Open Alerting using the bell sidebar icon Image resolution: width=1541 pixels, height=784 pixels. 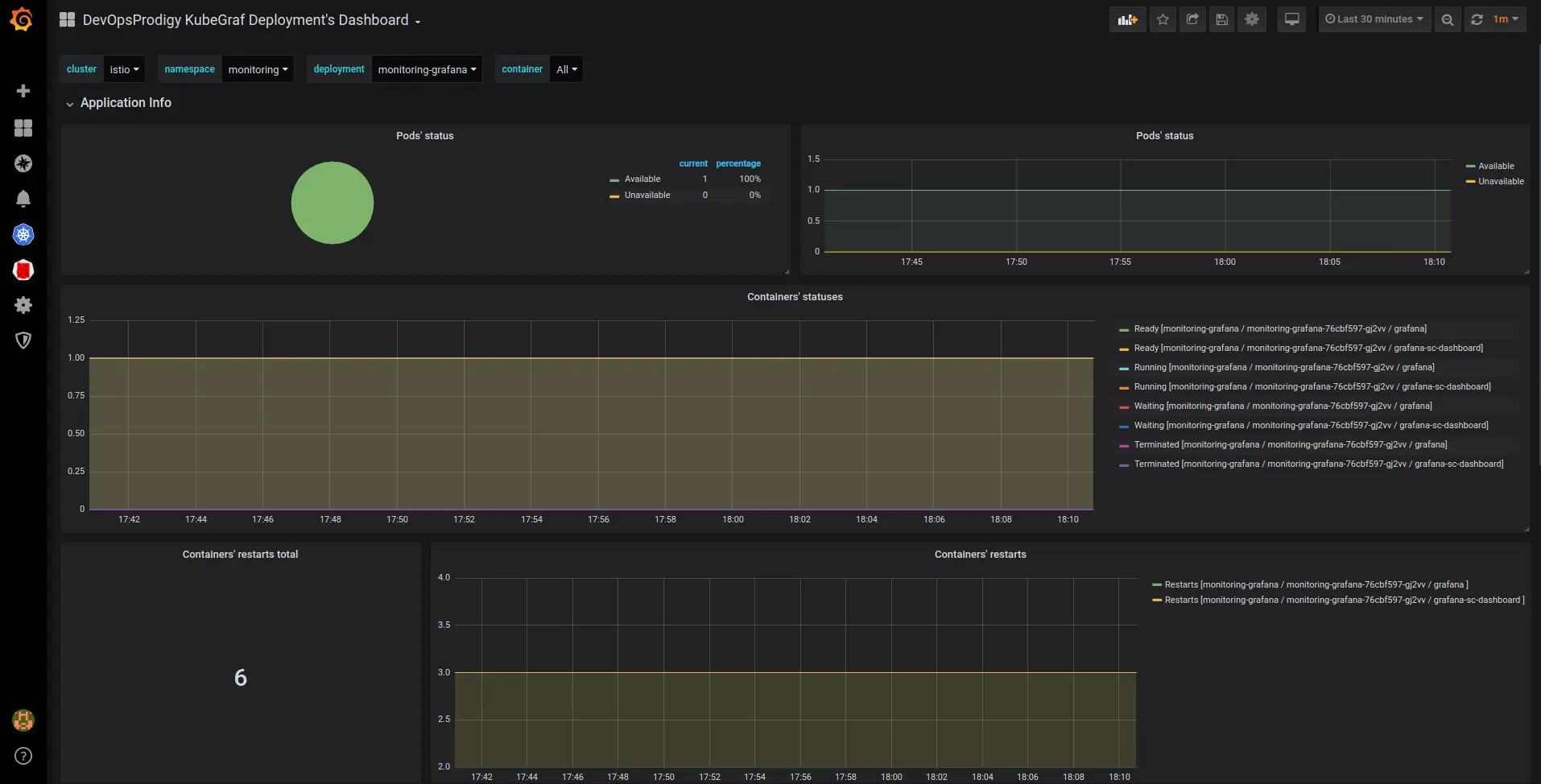click(23, 199)
